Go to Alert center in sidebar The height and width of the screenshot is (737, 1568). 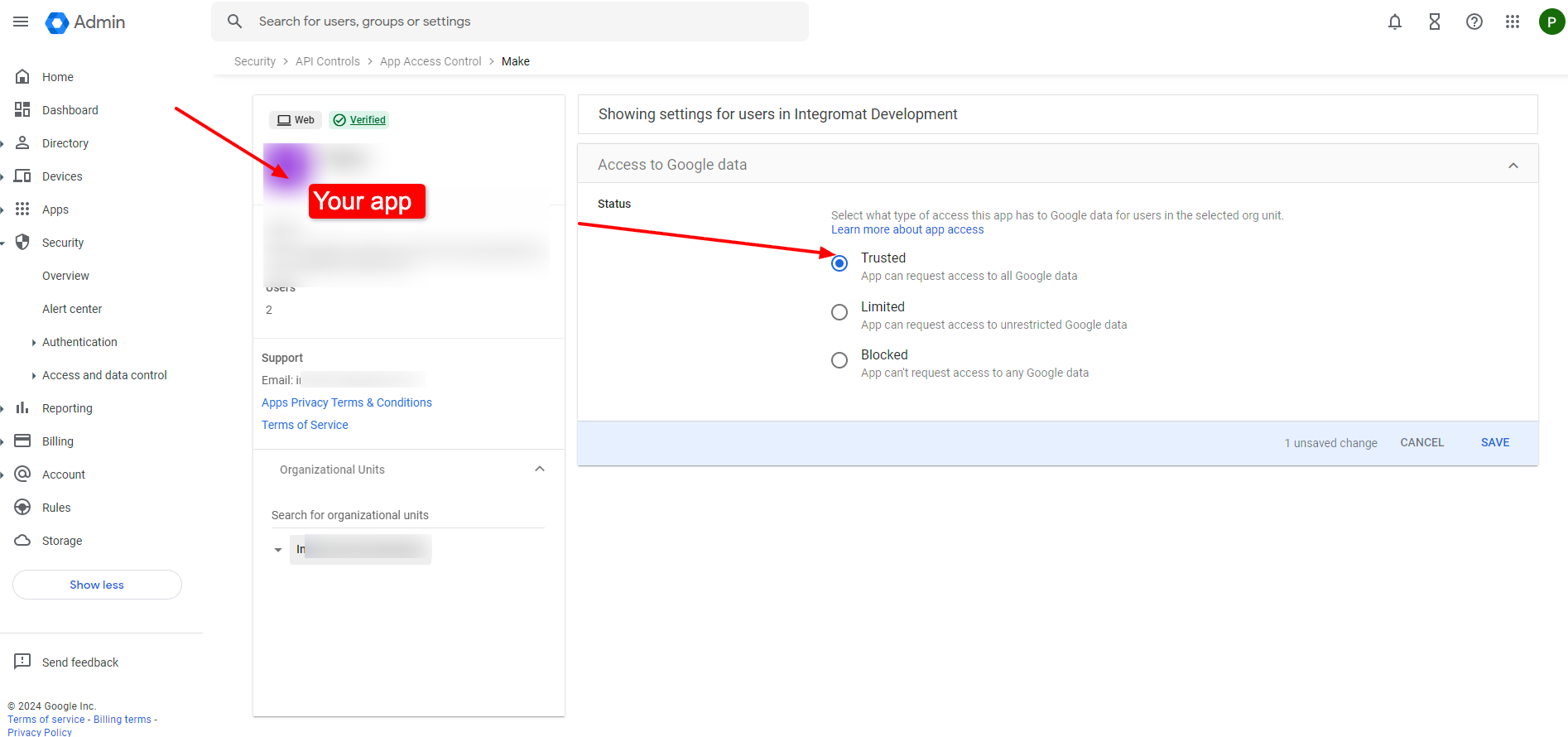[x=72, y=309]
